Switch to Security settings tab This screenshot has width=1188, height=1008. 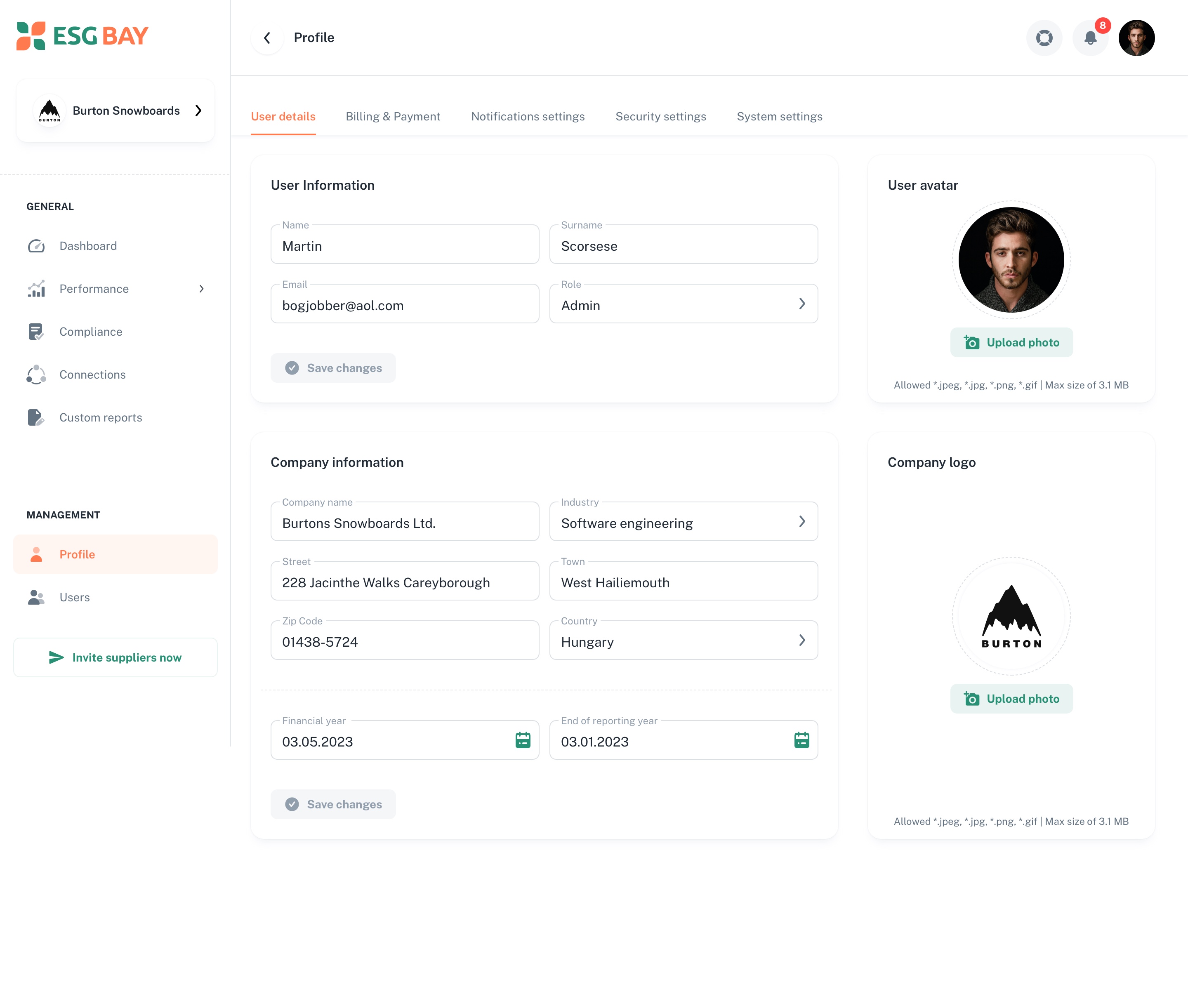pyautogui.click(x=661, y=117)
